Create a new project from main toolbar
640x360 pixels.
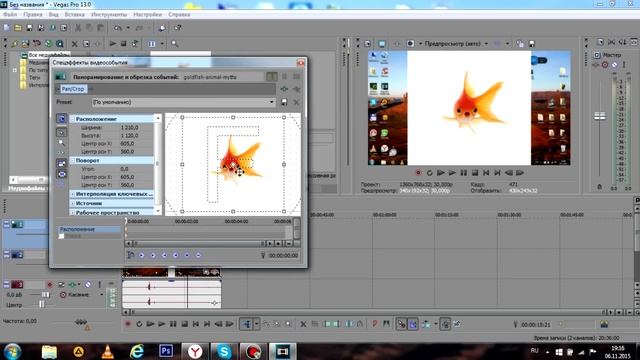point(7,28)
